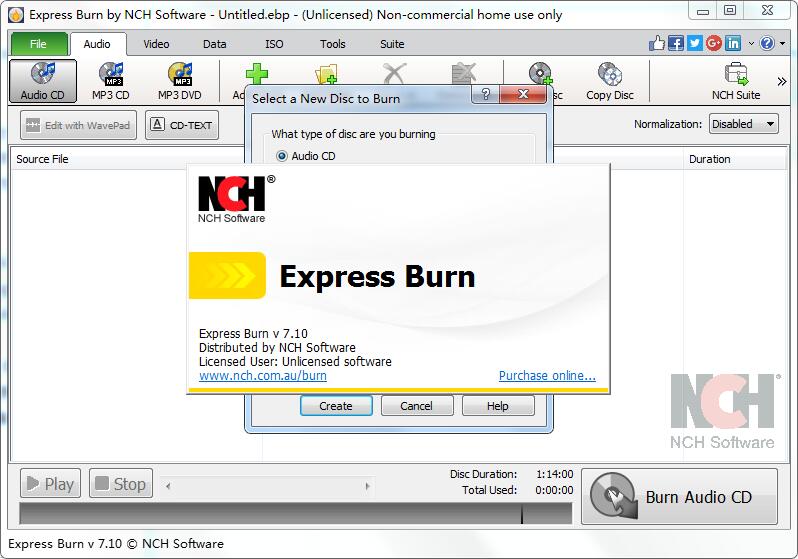Open the CD-TEXT editor button
Viewport: 798px width, 559px height.
click(181, 125)
